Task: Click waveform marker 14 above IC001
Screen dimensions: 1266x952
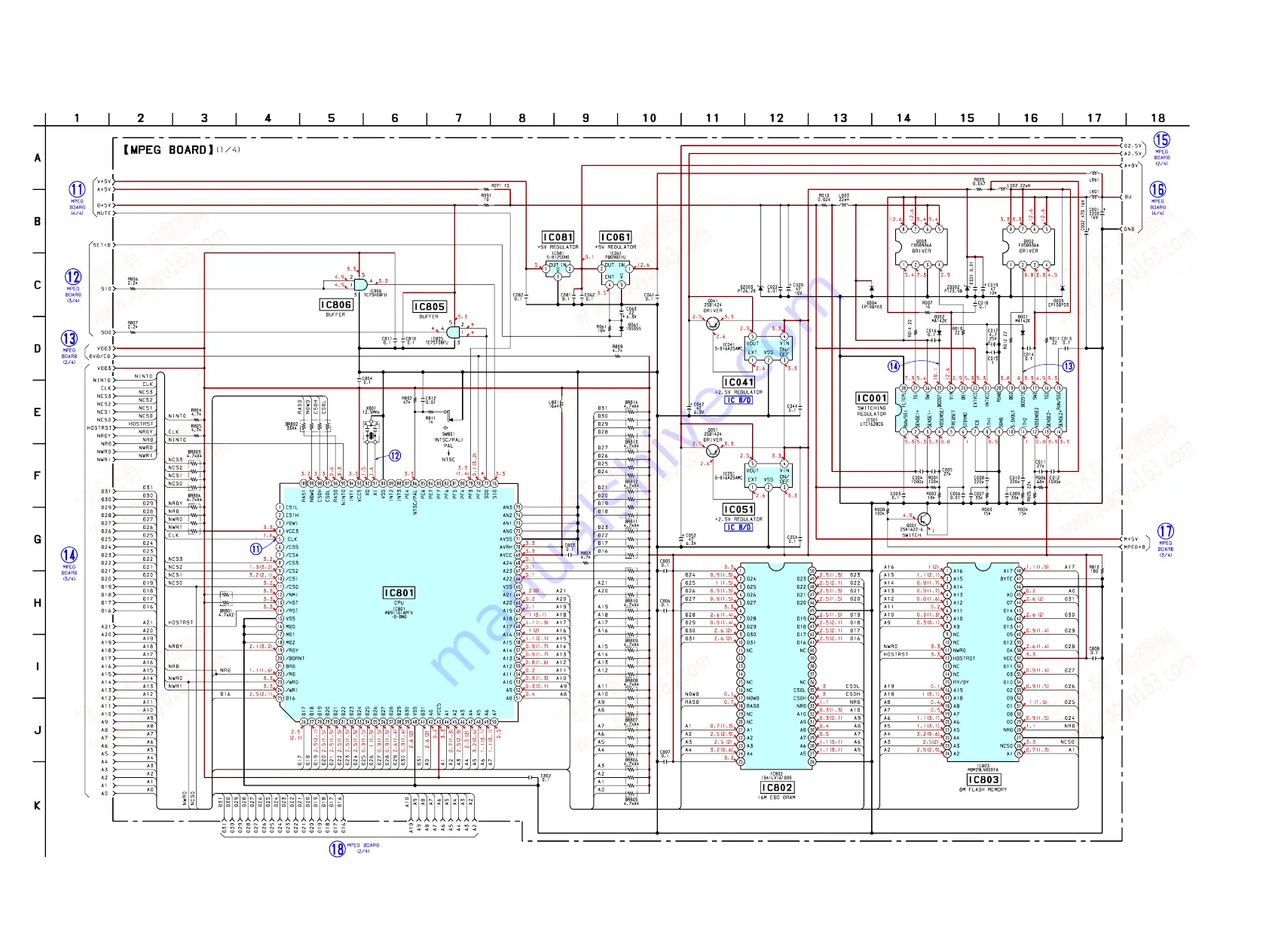Action: coord(893,366)
